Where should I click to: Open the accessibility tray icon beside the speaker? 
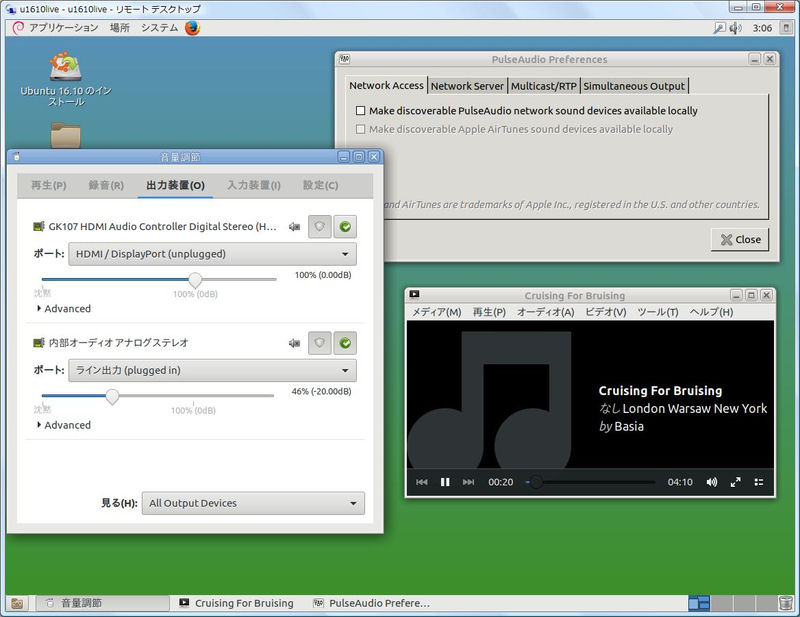[x=719, y=28]
